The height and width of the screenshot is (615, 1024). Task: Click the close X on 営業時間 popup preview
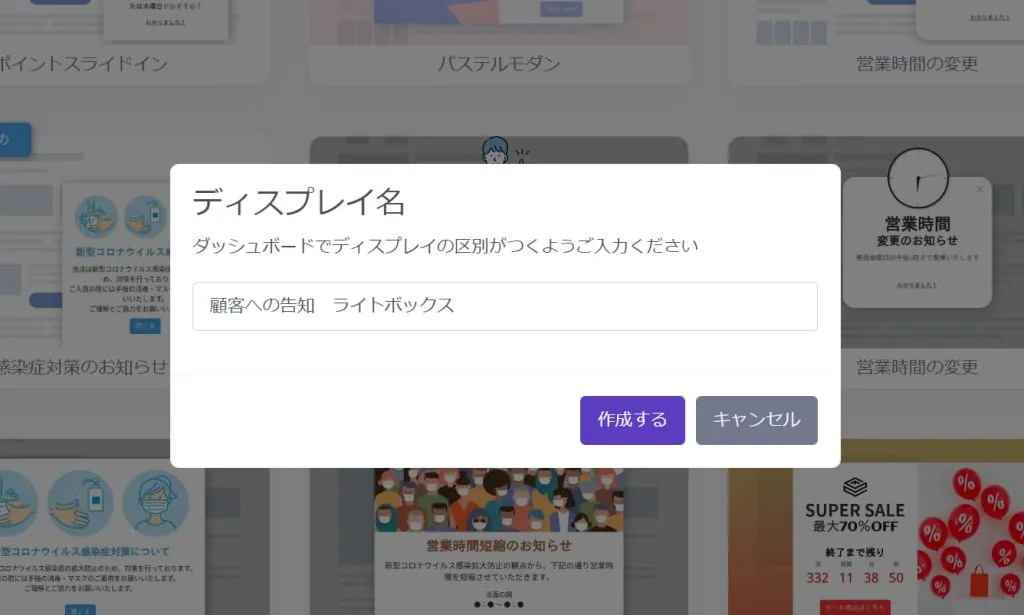pos(979,189)
